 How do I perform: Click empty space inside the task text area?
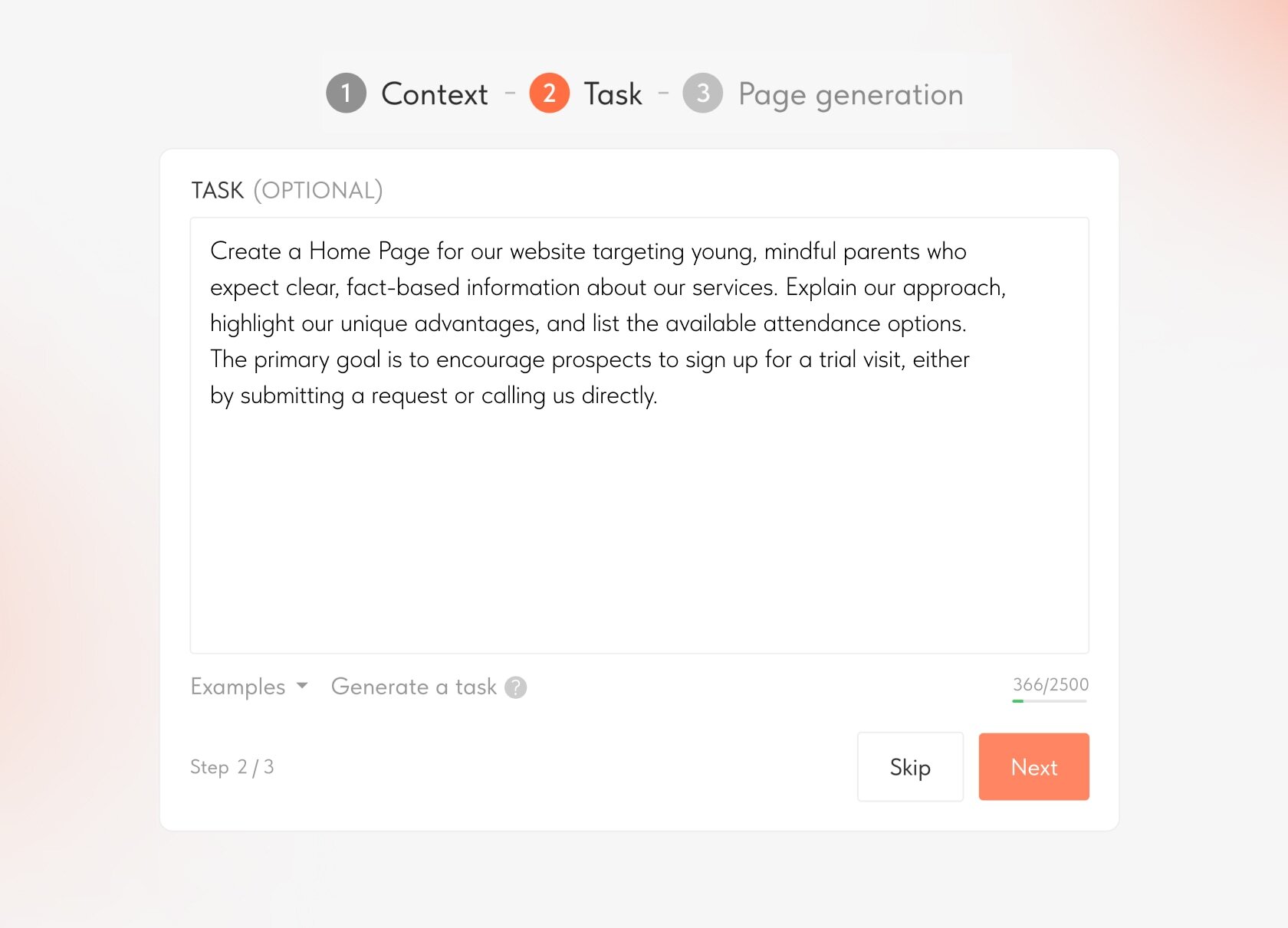click(639, 536)
